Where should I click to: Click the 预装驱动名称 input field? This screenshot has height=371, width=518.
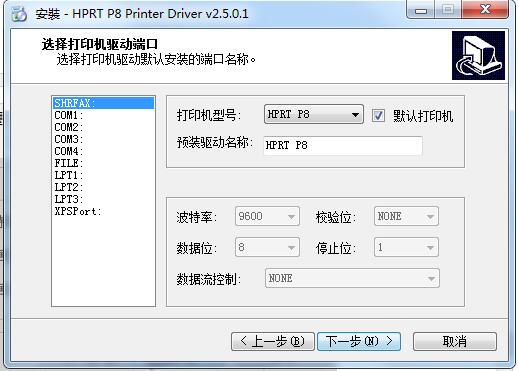[x=343, y=145]
